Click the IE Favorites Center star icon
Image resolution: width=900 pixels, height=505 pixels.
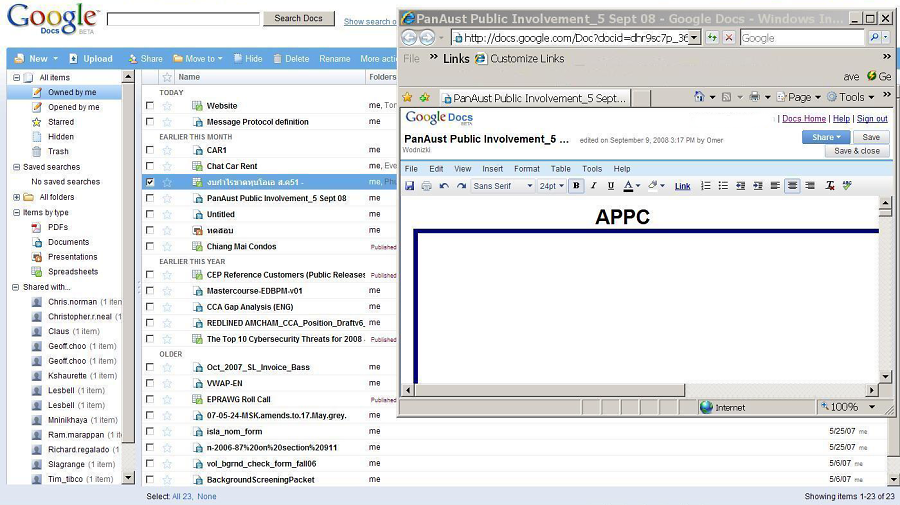[408, 98]
